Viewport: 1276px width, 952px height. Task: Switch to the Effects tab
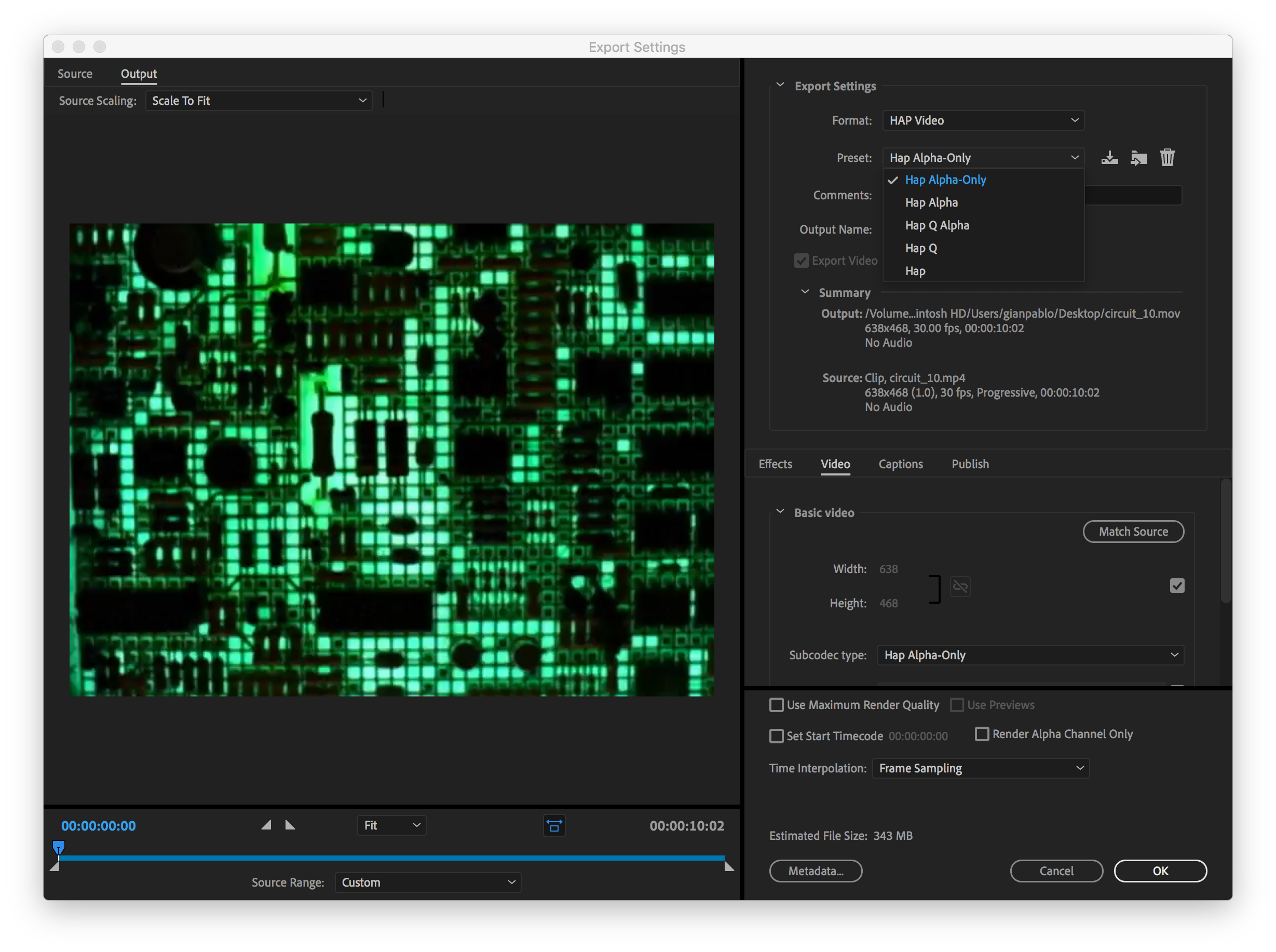(x=775, y=464)
